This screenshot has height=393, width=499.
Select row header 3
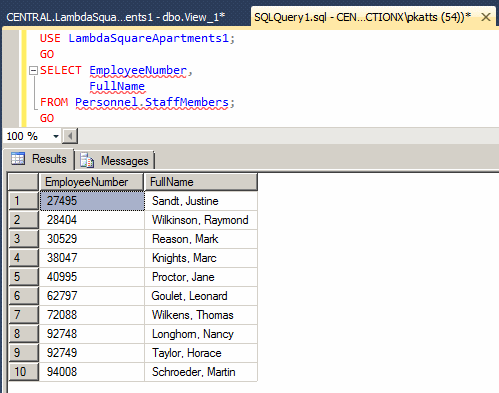tap(23, 239)
